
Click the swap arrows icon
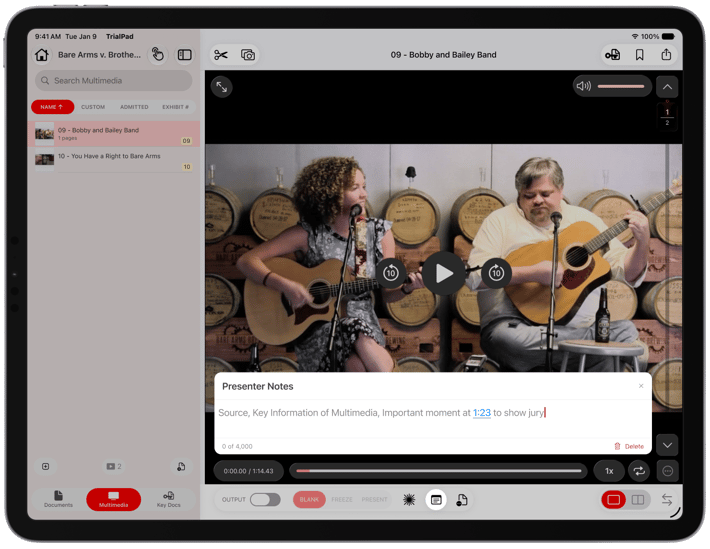click(x=667, y=500)
